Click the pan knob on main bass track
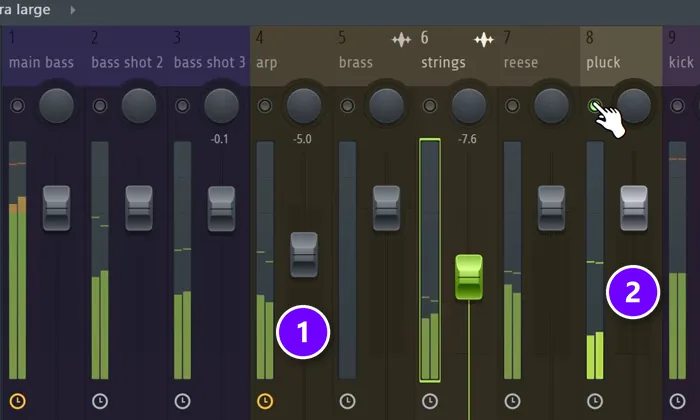The width and height of the screenshot is (700, 420). (x=56, y=106)
